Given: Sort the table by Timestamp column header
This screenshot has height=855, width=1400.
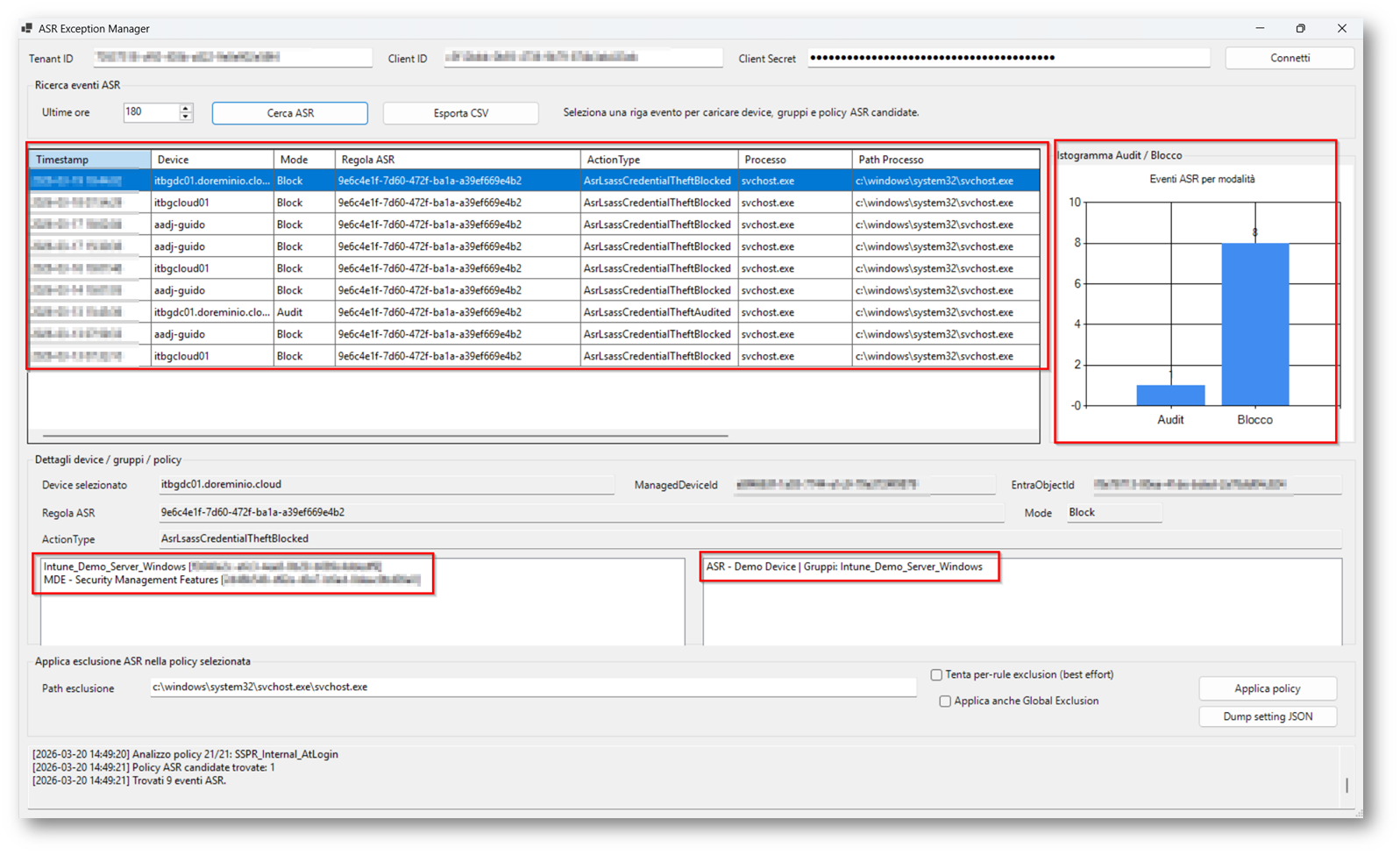Looking at the screenshot, I should (x=89, y=160).
